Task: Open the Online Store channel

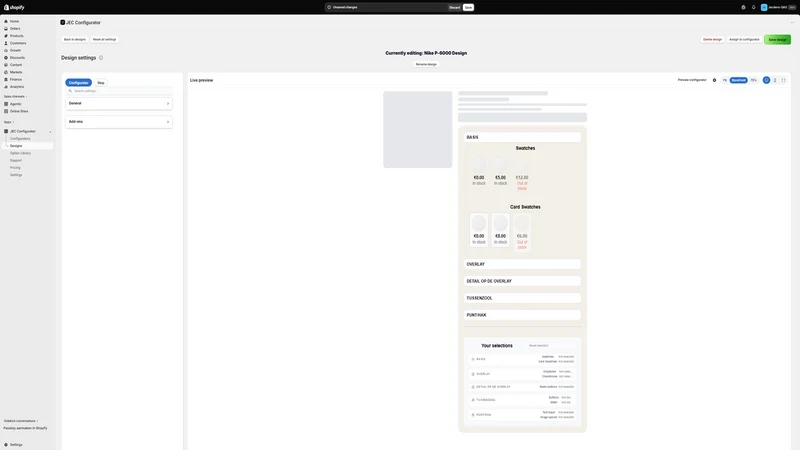Action: pyautogui.click(x=19, y=111)
